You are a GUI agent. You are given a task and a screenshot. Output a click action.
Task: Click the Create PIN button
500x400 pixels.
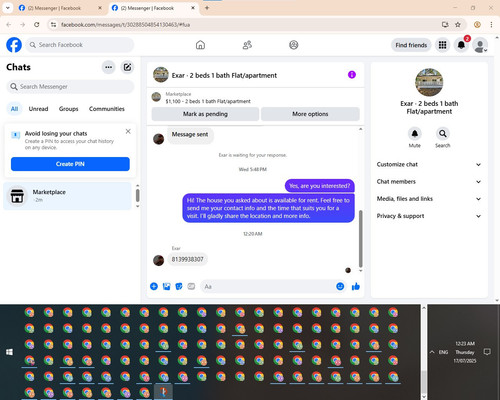(70, 164)
